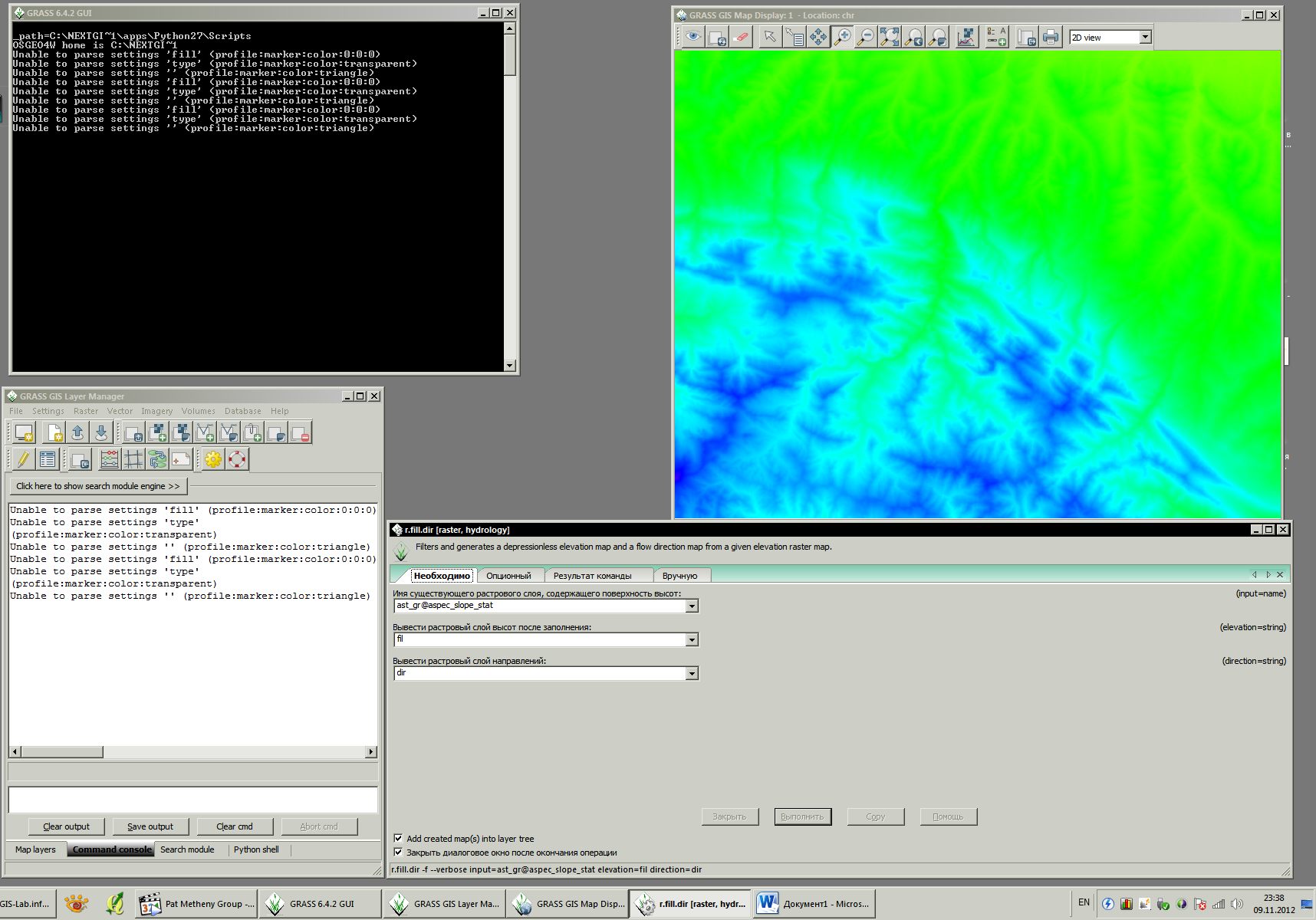
Task: Uncheck the close dialog after operation checkbox
Action: [x=398, y=852]
